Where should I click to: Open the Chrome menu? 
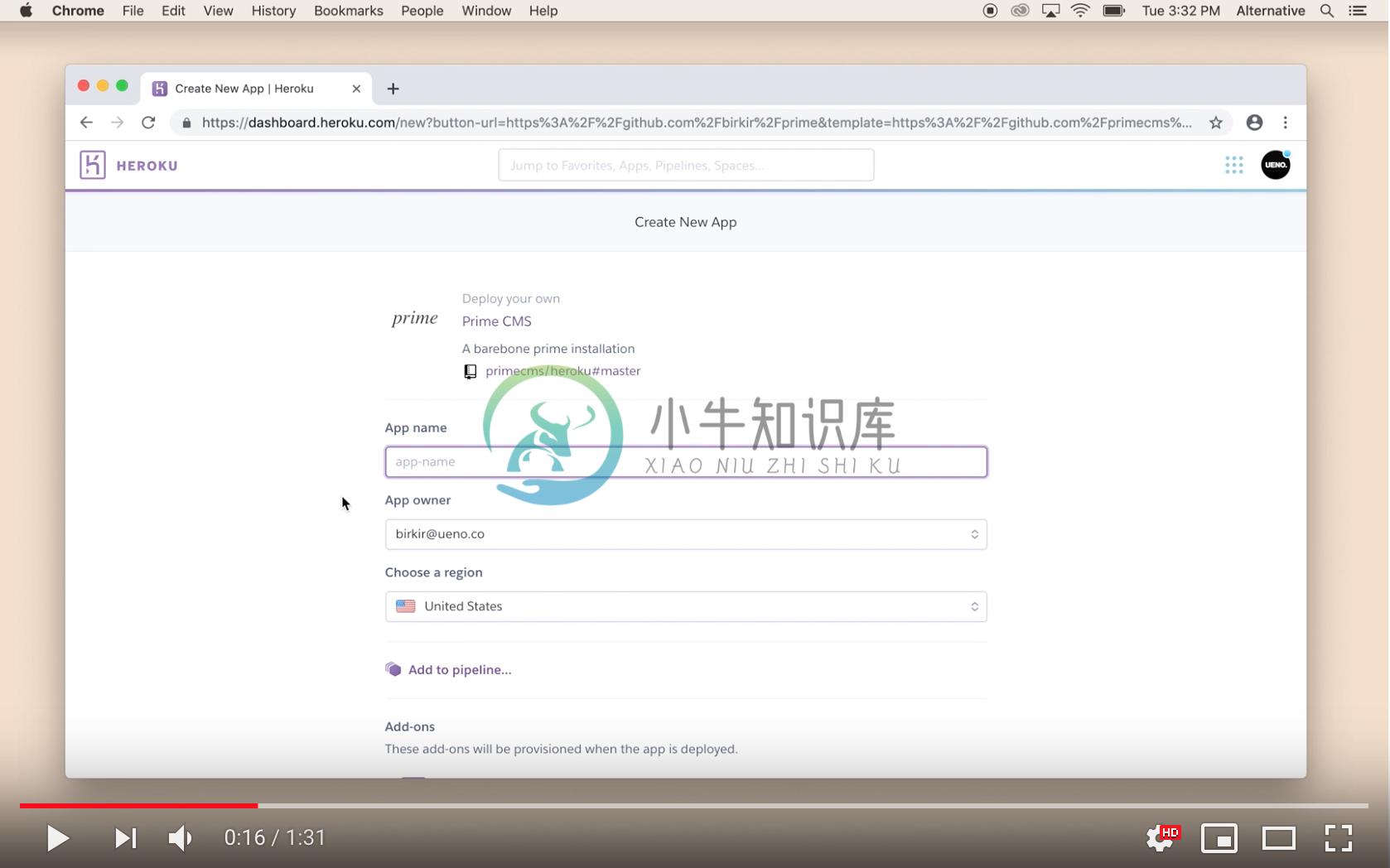[x=78, y=11]
